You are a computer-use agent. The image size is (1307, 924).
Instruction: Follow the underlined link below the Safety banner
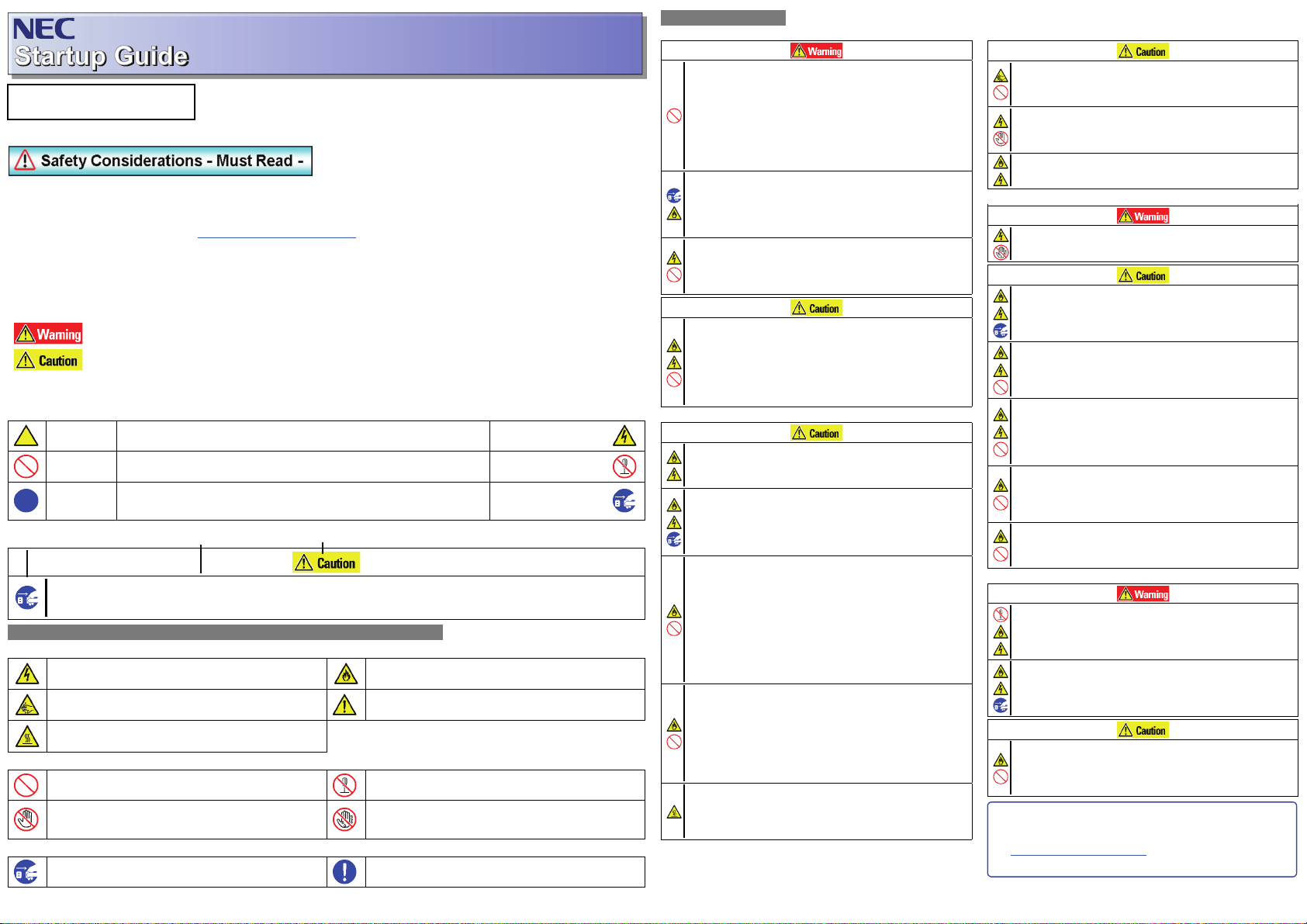pos(276,235)
